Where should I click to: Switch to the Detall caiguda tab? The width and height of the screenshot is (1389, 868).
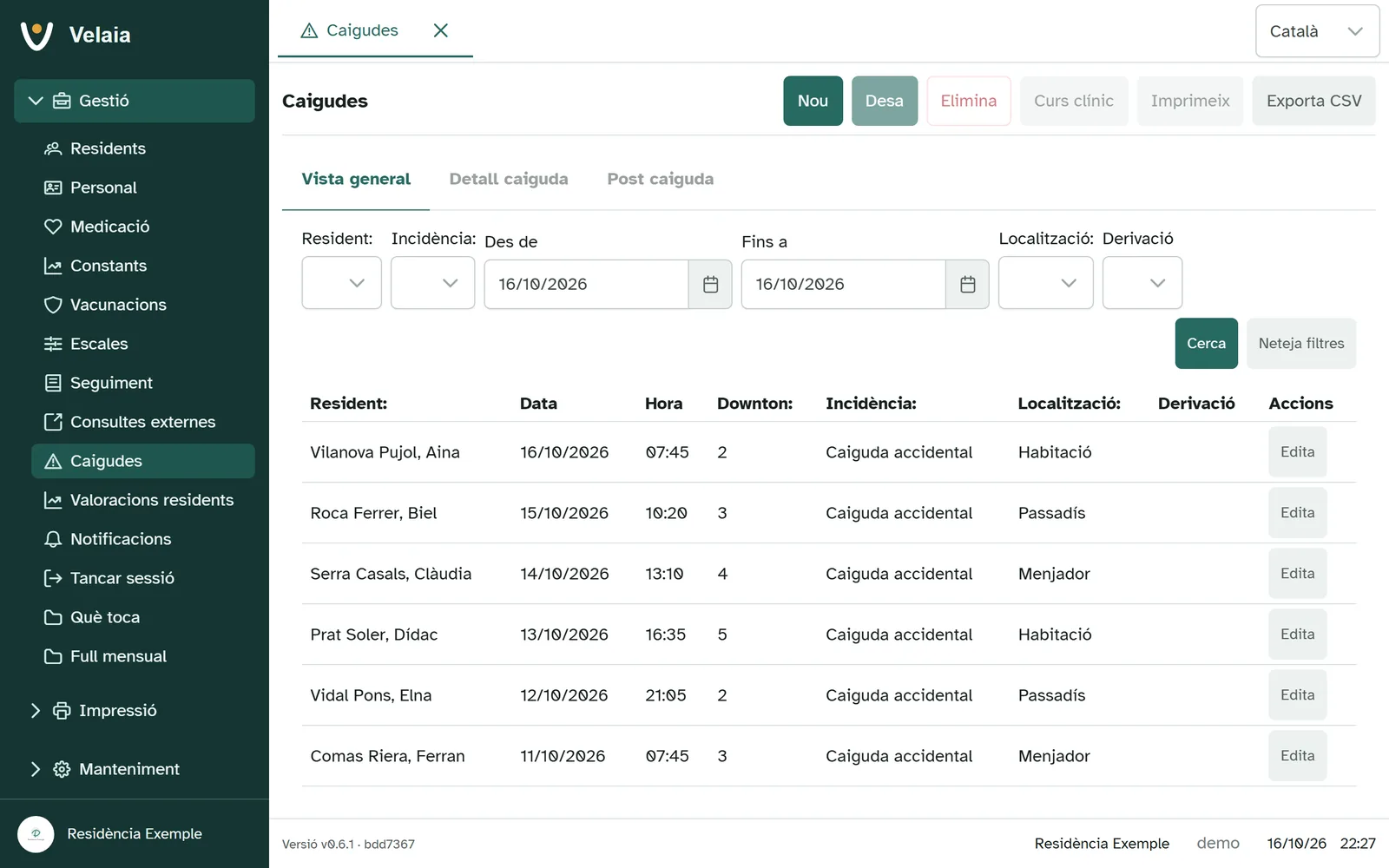509,179
